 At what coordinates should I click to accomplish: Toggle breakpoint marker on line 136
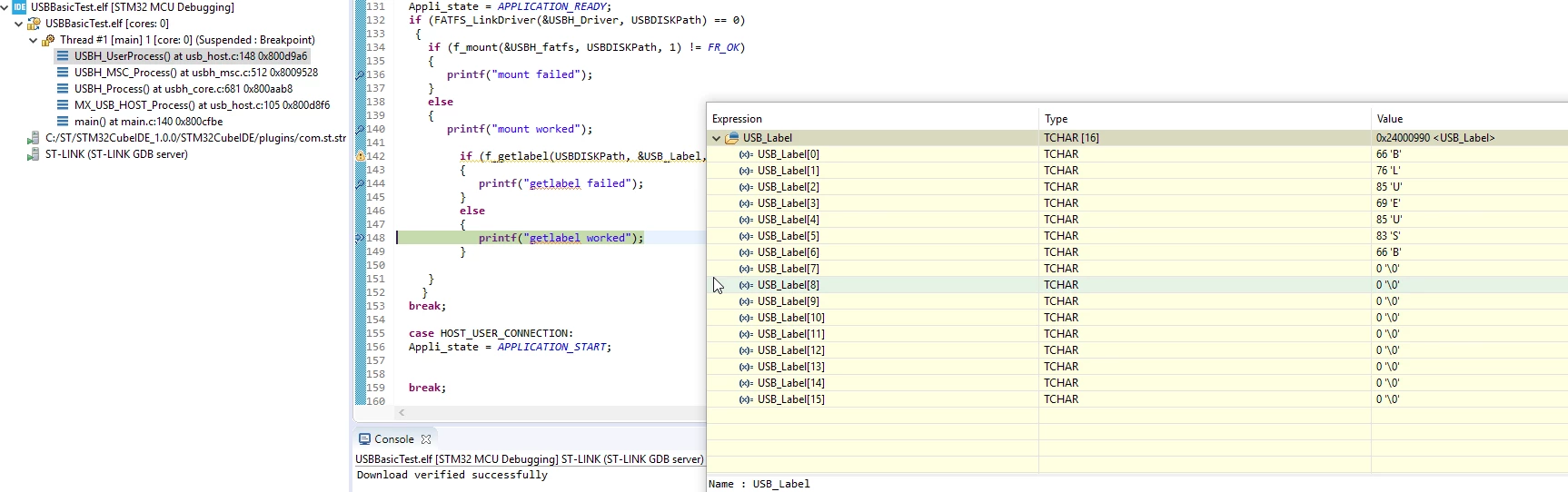(x=360, y=74)
